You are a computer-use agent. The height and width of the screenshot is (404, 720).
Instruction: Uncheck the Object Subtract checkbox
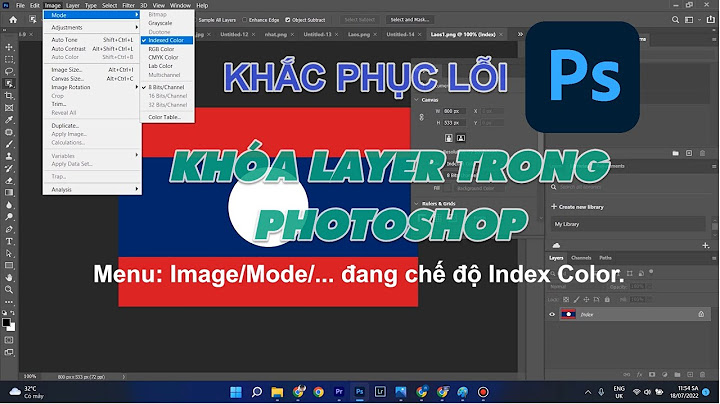tap(287, 20)
